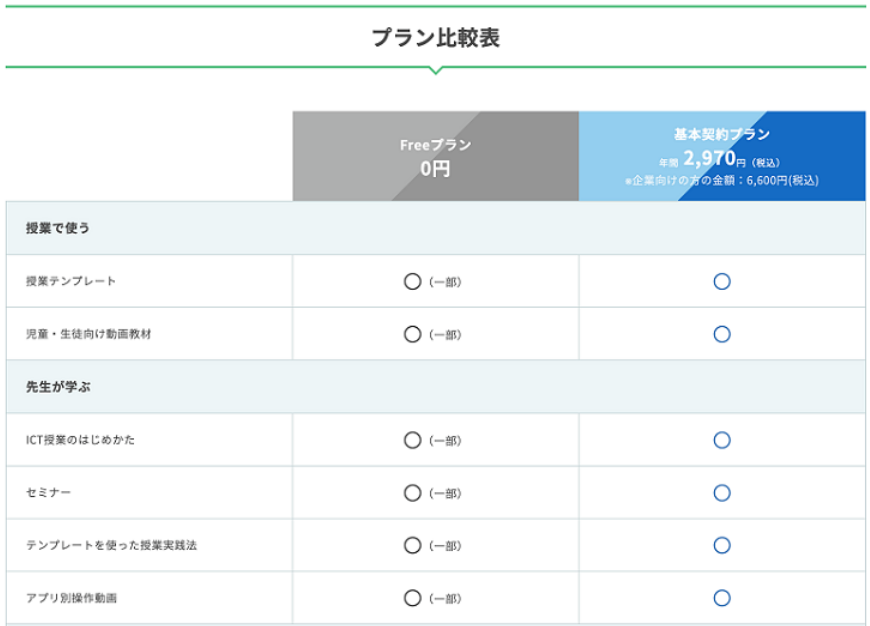The width and height of the screenshot is (870, 626).
Task: Click Free plan circle for 授業テンプレート
Action: (412, 282)
